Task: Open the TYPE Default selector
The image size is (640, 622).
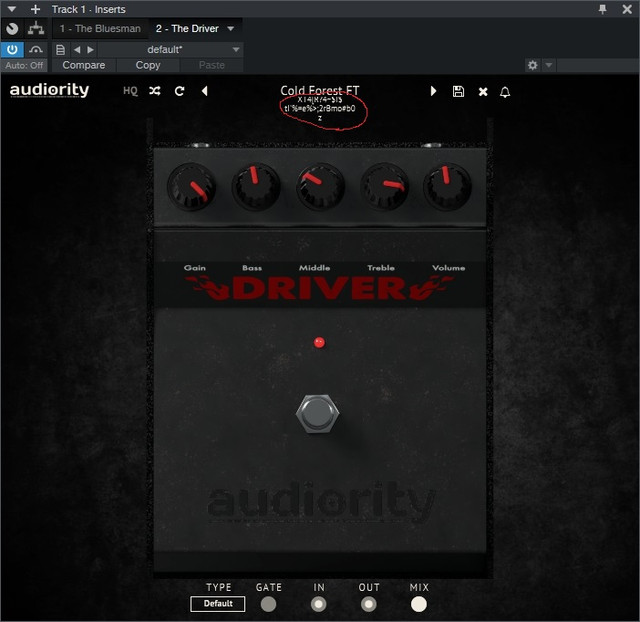Action: [218, 604]
